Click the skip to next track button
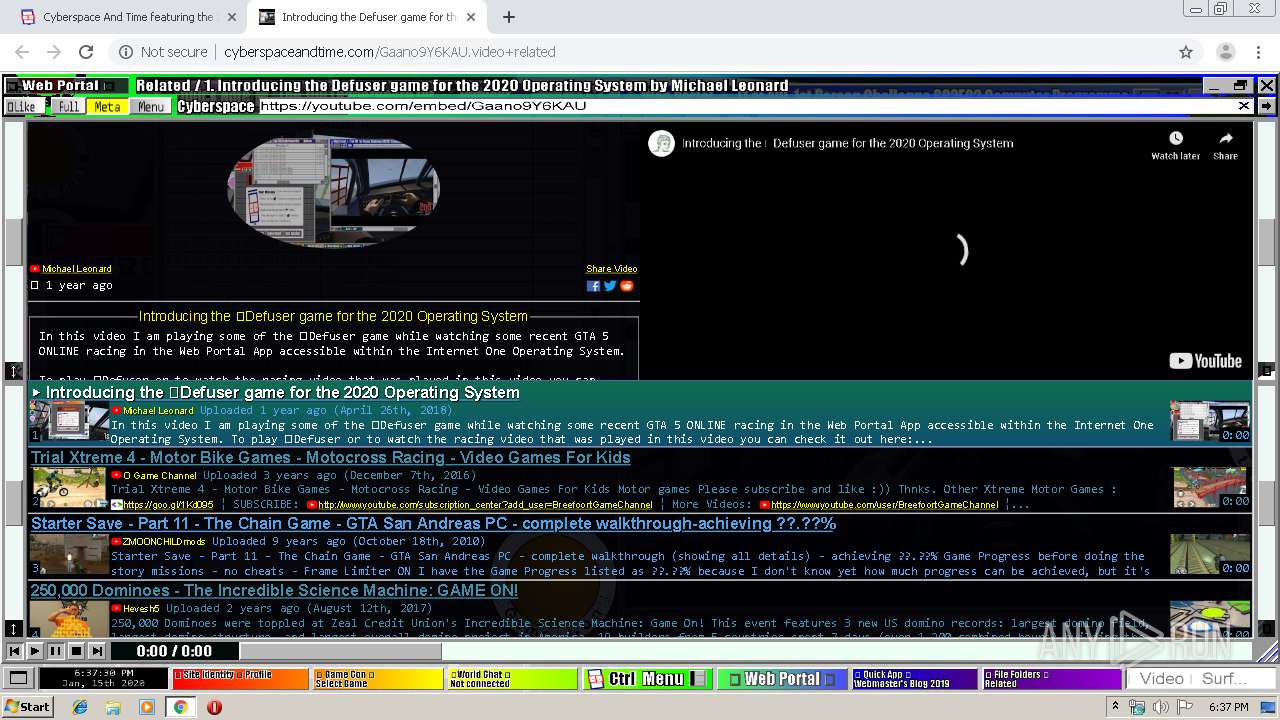This screenshot has width=1280, height=720. point(96,651)
